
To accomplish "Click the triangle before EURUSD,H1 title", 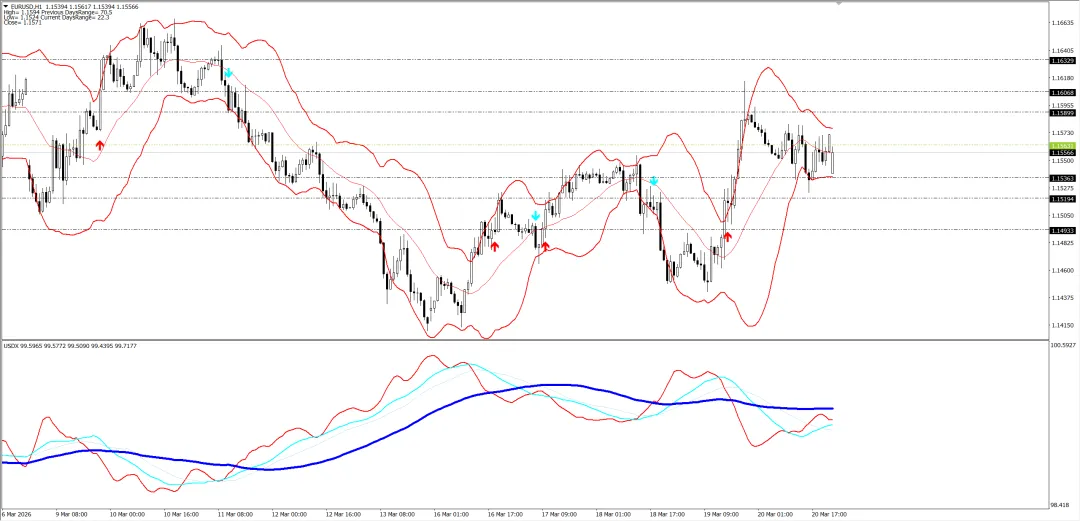I will [6, 6].
